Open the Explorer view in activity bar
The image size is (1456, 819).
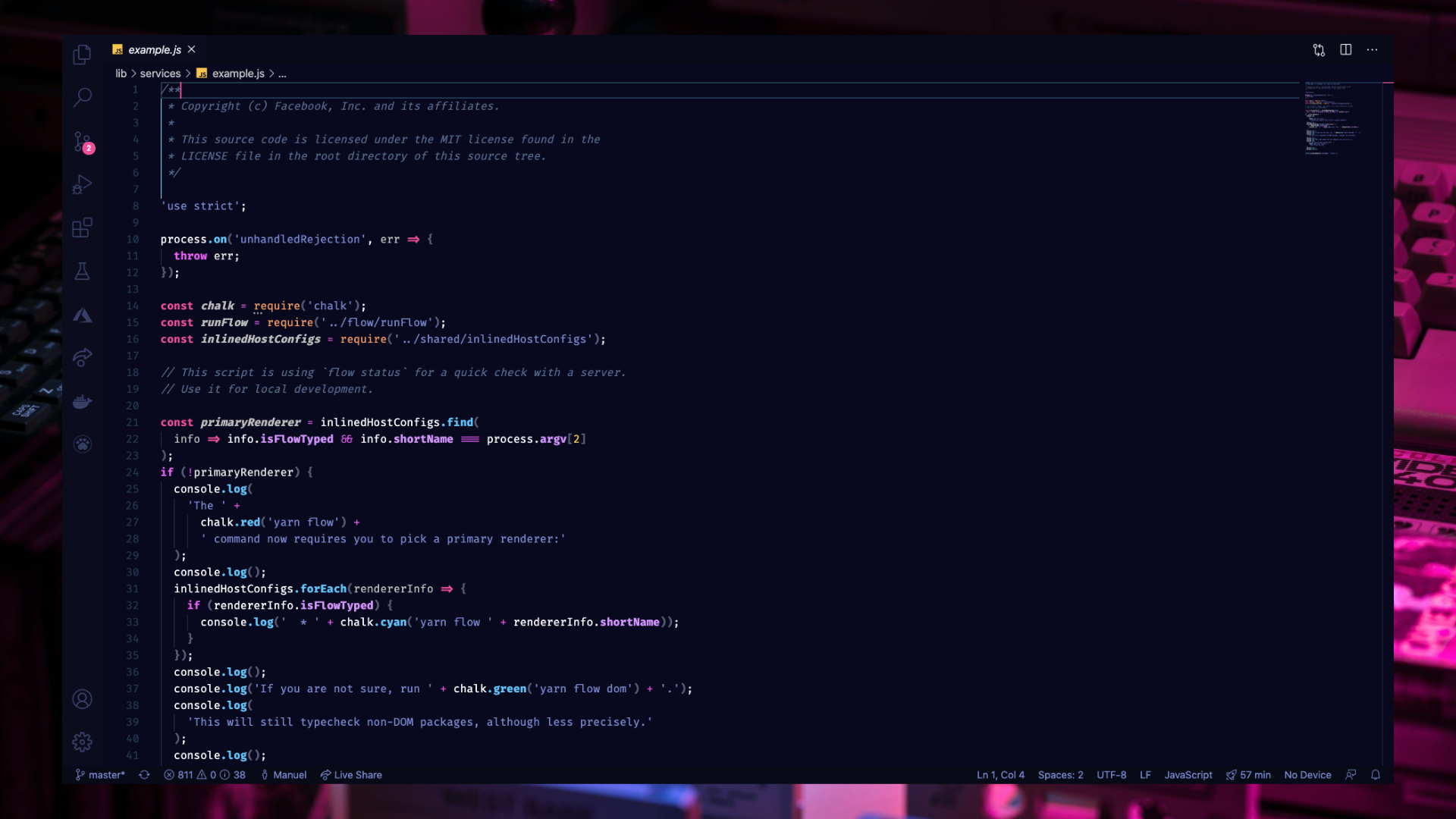[x=82, y=55]
